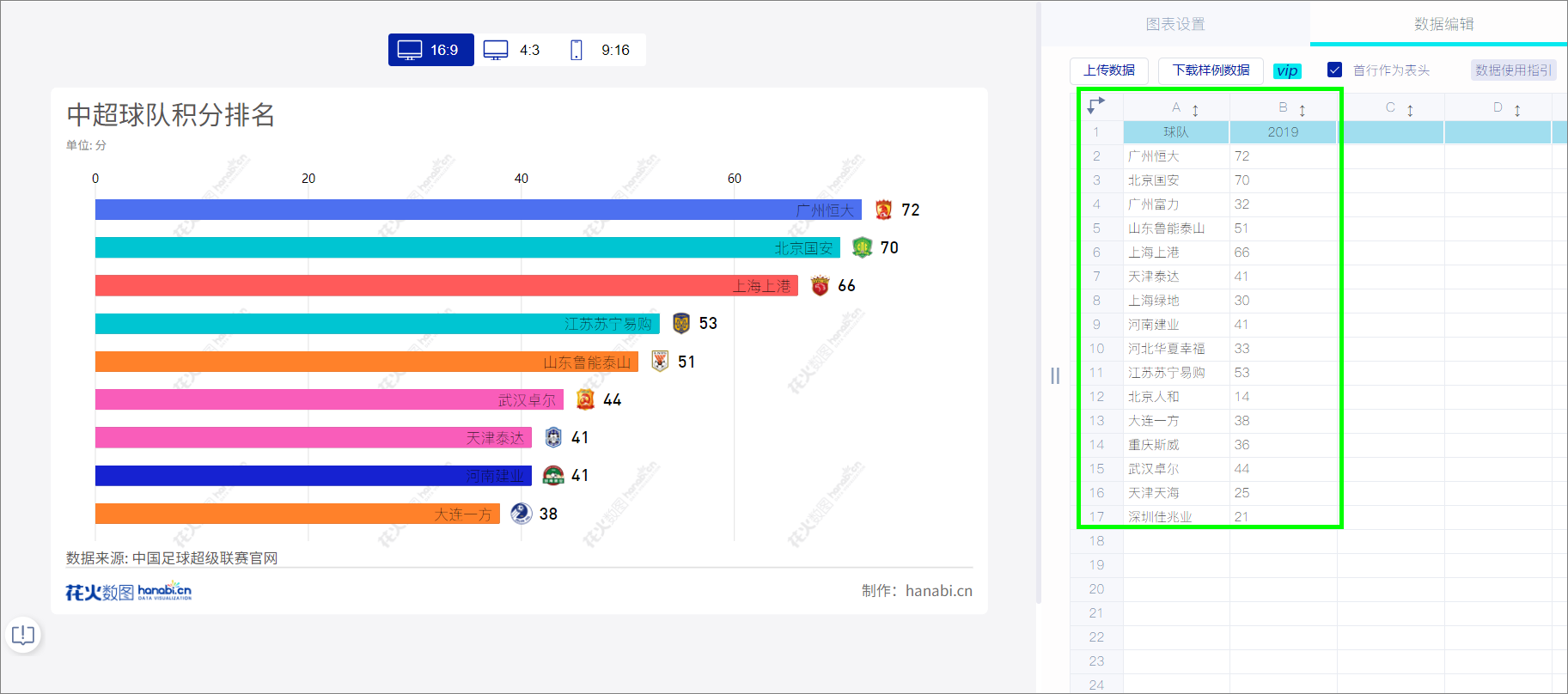Open the feedback book icon at bottom left
This screenshot has height=694, width=1568.
pyautogui.click(x=23, y=635)
